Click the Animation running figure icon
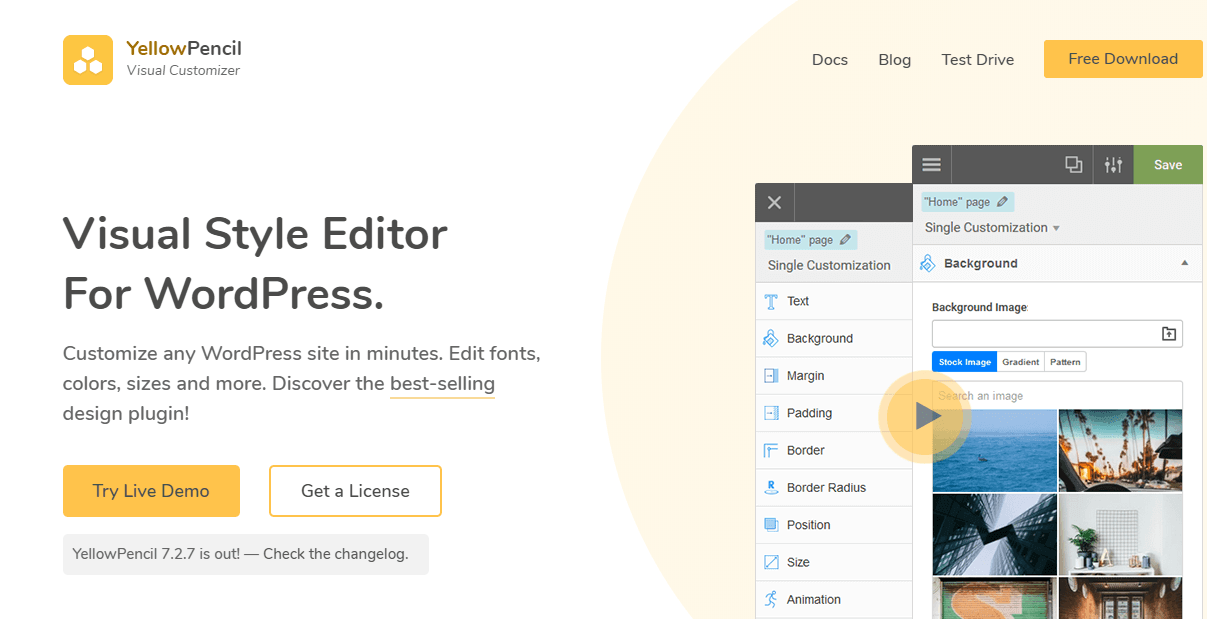 click(x=771, y=599)
